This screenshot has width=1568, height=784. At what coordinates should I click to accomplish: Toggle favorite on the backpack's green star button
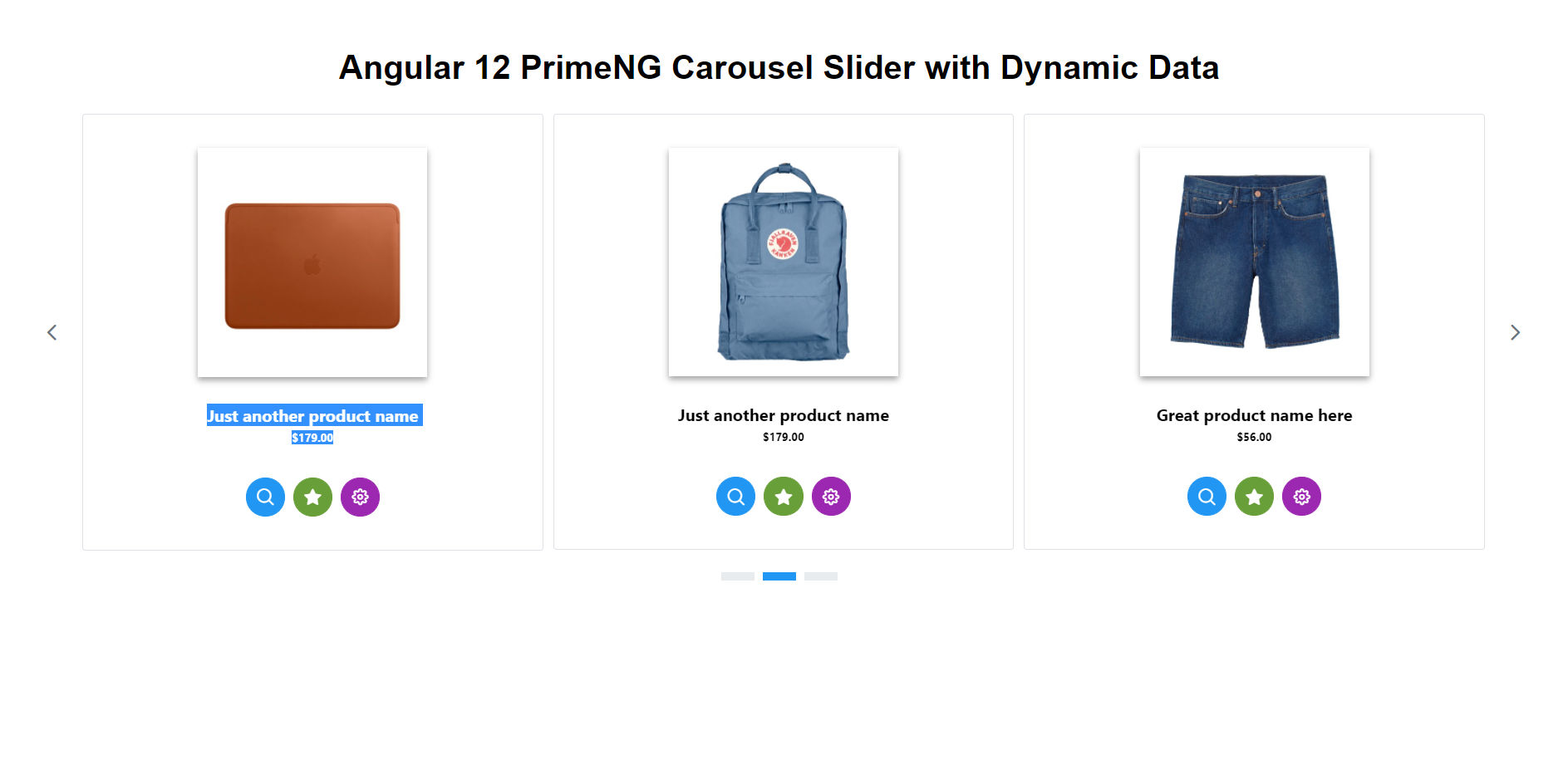click(783, 496)
